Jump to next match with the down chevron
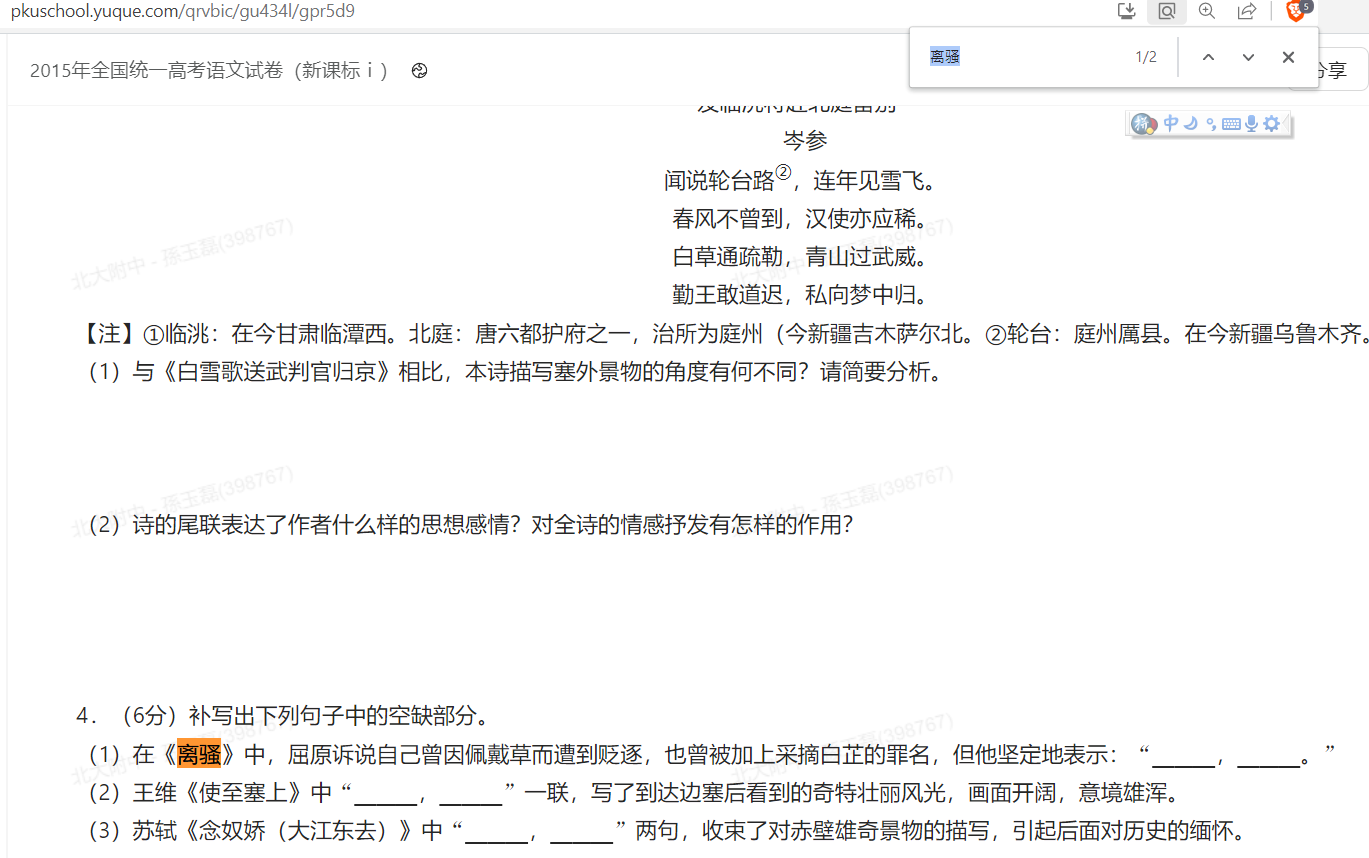Viewport: 1369px width, 858px height. point(1247,57)
